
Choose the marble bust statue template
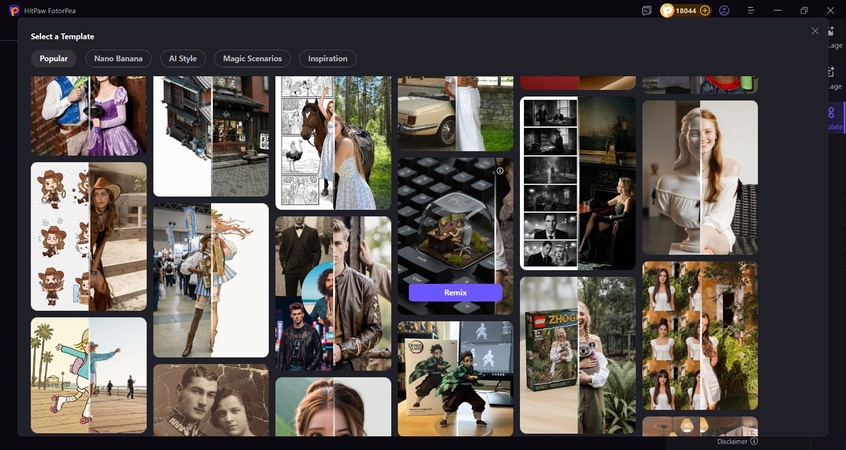coord(699,177)
